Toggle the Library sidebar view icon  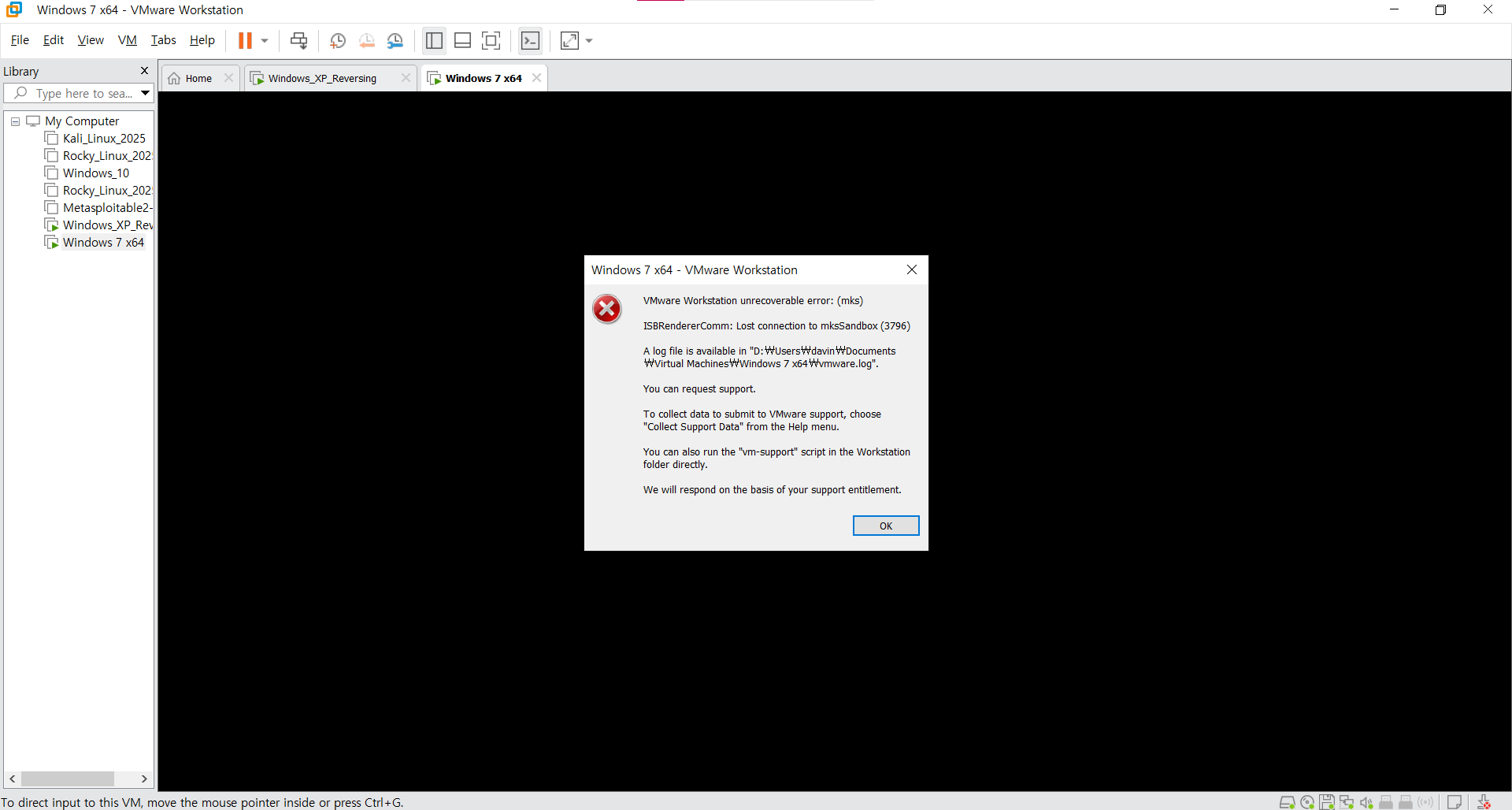click(x=434, y=40)
